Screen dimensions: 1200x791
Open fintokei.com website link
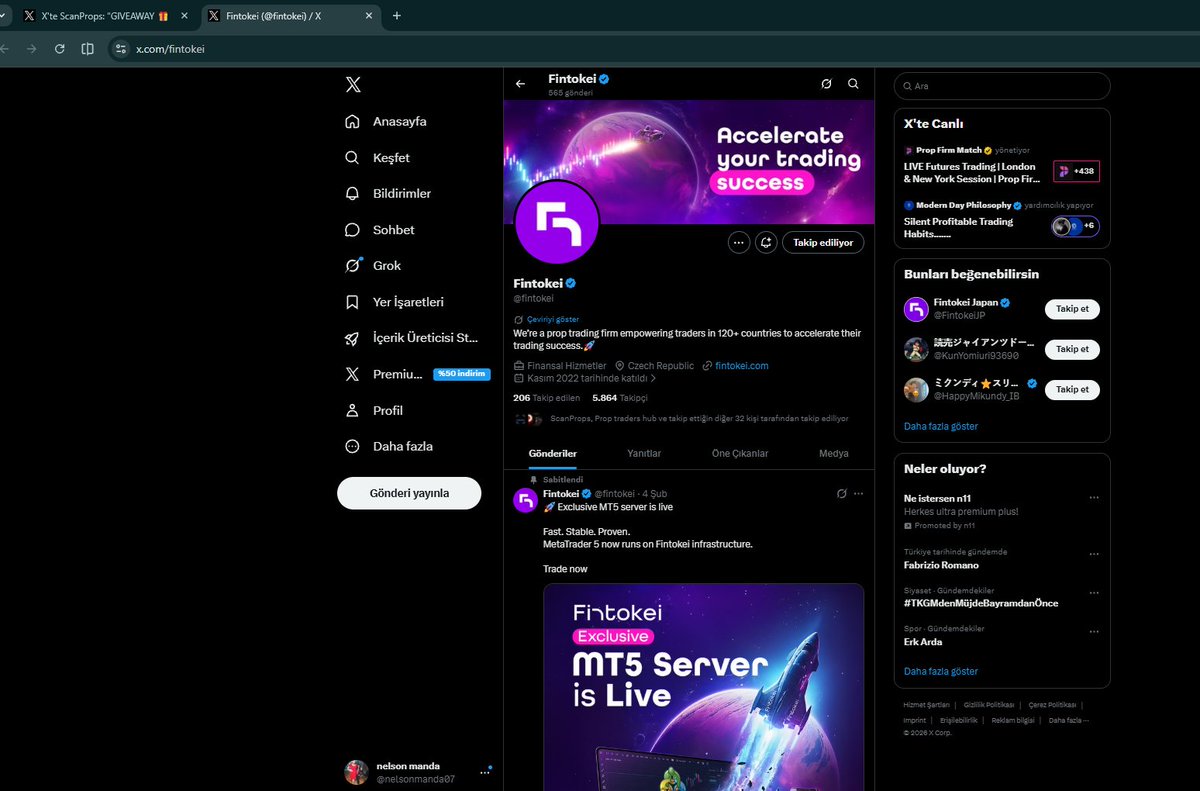[x=742, y=366]
